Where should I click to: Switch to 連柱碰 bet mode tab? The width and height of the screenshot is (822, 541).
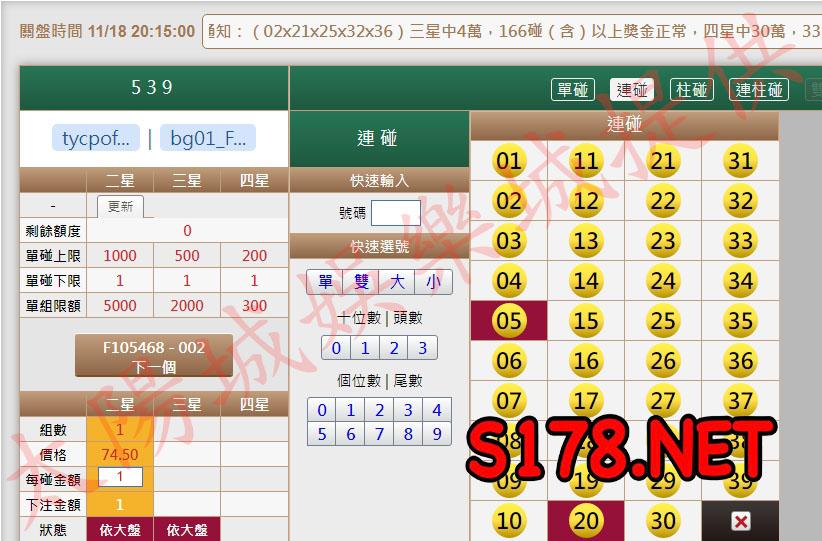click(759, 90)
